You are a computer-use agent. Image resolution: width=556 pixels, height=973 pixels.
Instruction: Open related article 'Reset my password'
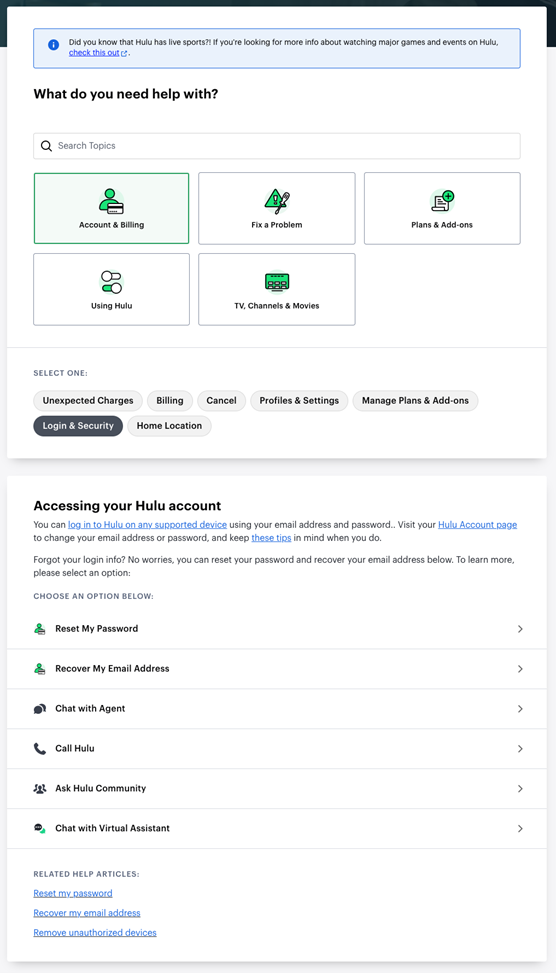[x=73, y=894]
